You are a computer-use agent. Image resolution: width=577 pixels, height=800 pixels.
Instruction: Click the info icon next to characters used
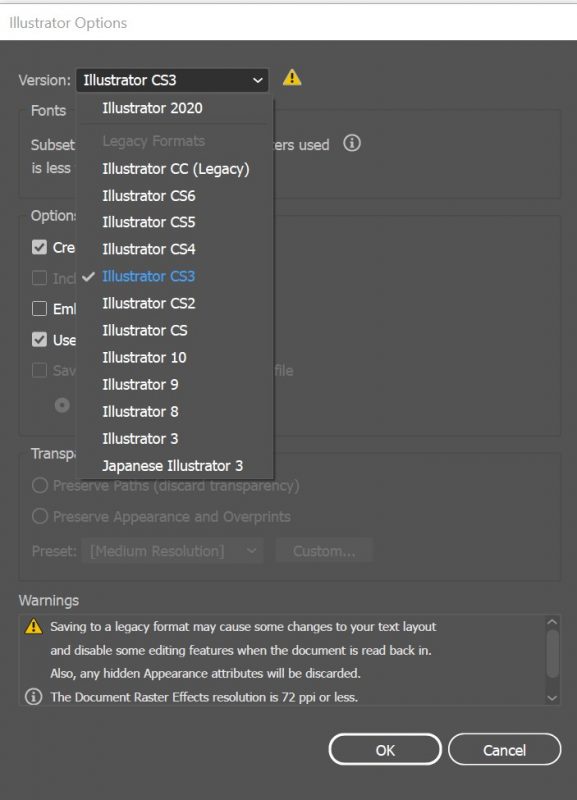point(352,143)
